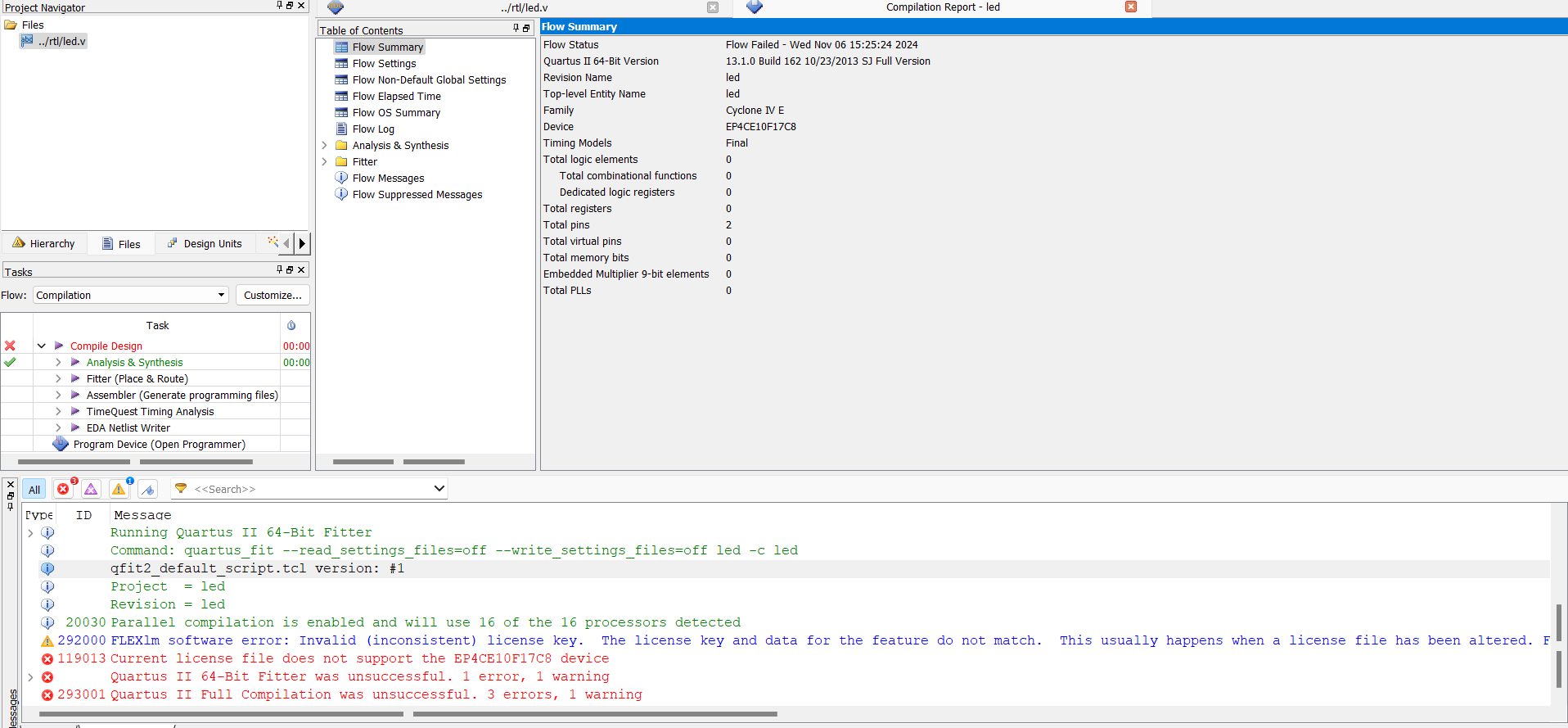
Task: Click the play icon for Compile Design
Action: tap(59, 346)
